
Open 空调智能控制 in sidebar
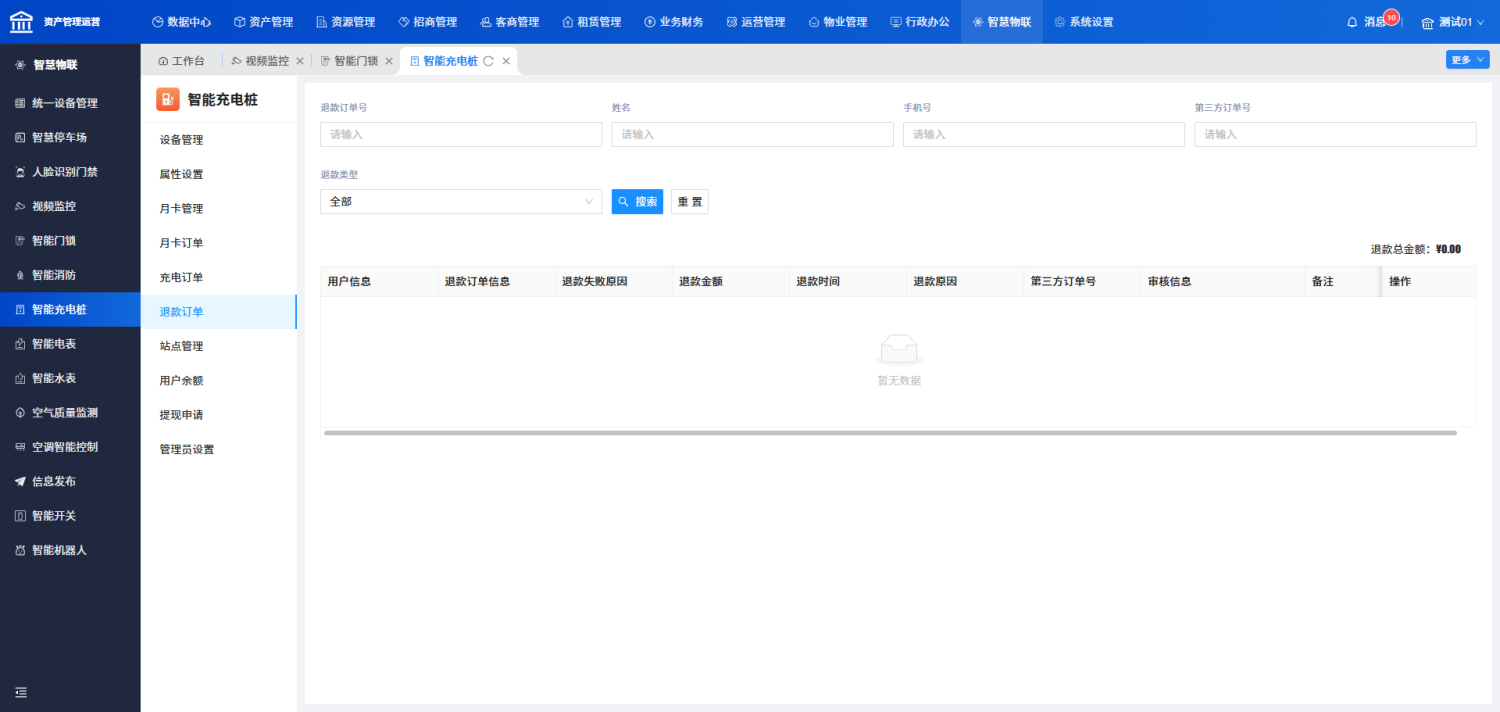click(70, 447)
